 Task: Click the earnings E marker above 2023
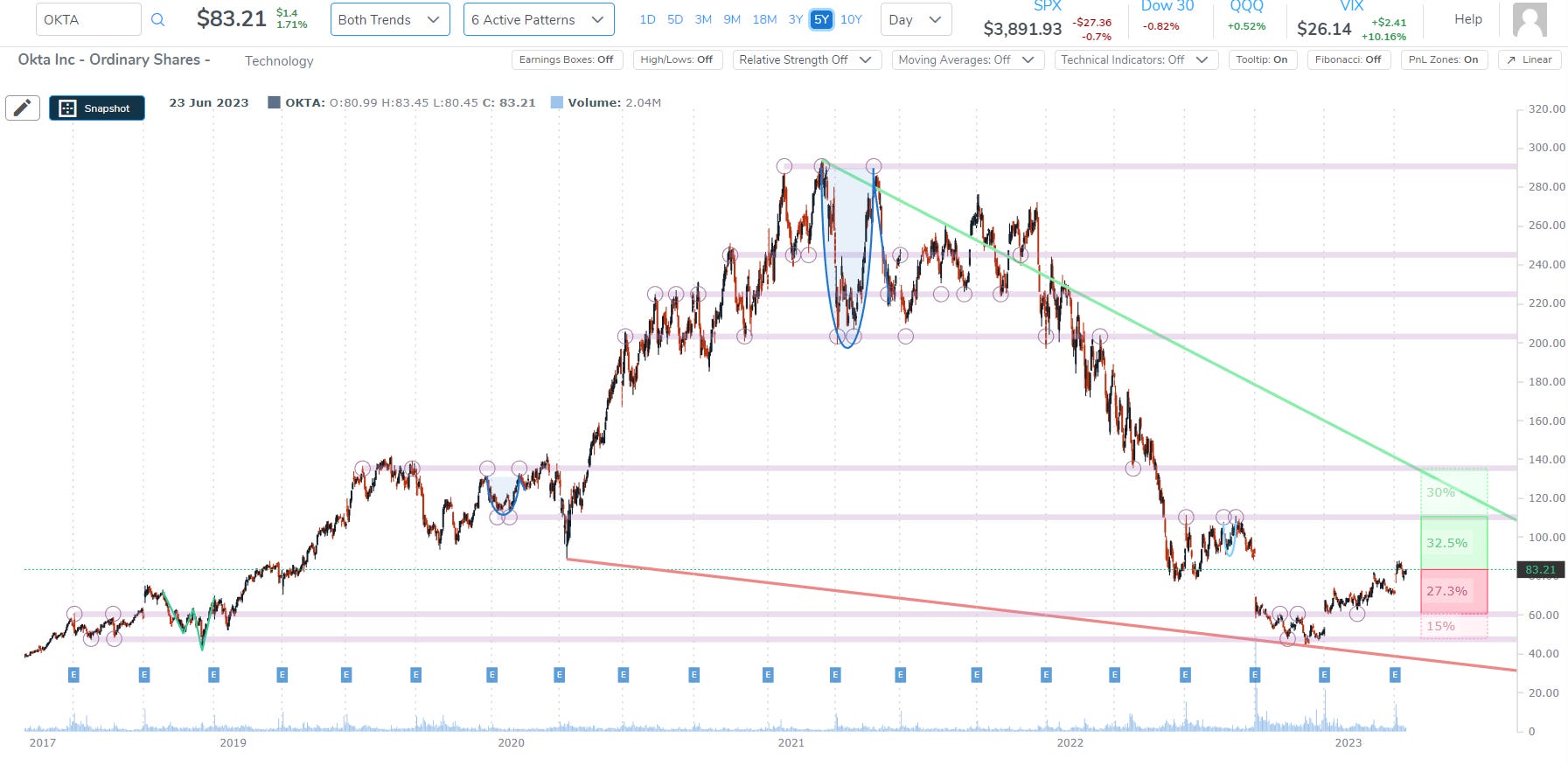click(x=1324, y=674)
